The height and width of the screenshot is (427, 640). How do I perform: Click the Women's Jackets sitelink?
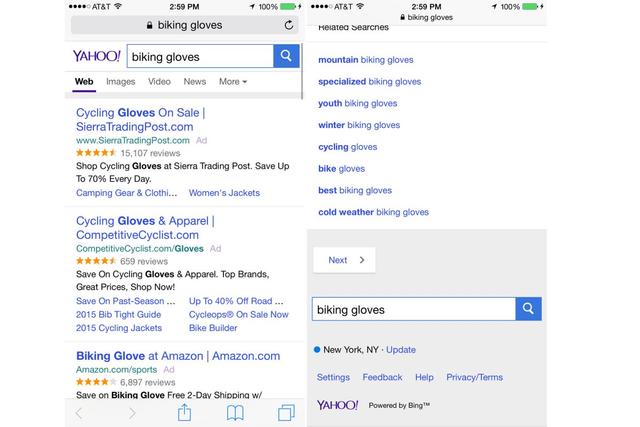coord(224,193)
